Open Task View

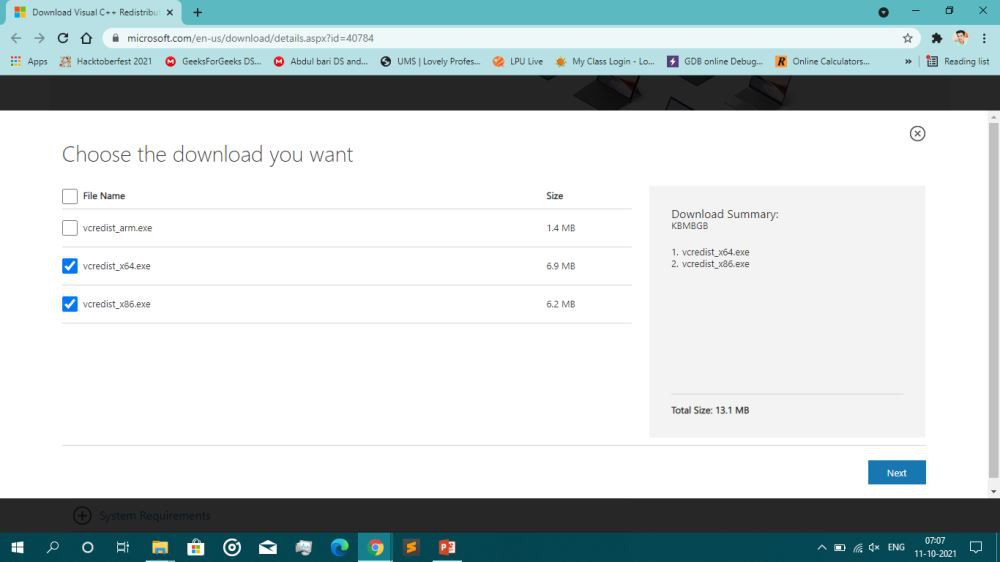click(x=123, y=547)
